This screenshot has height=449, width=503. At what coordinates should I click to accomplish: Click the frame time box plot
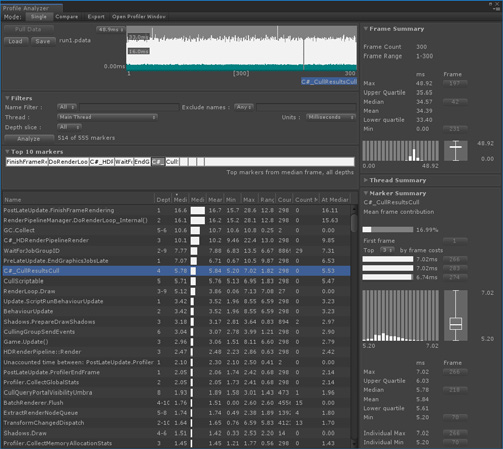[x=455, y=151]
